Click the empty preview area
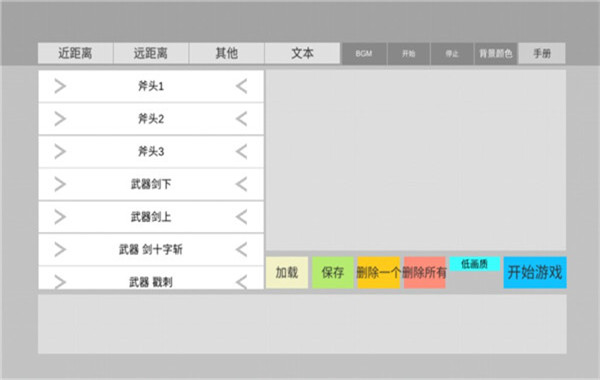The width and height of the screenshot is (600, 380). [416, 160]
